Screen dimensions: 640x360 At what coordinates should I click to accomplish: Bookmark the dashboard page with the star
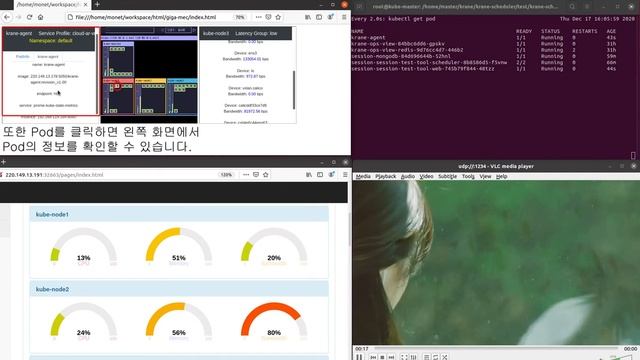[266, 175]
